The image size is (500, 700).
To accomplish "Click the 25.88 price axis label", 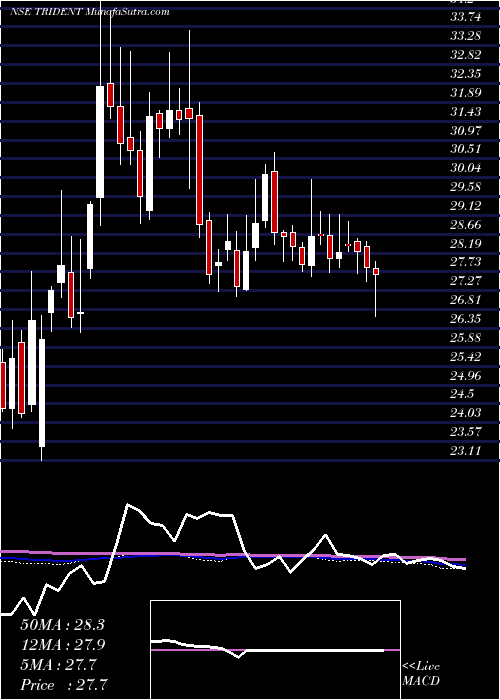I will (x=466, y=338).
